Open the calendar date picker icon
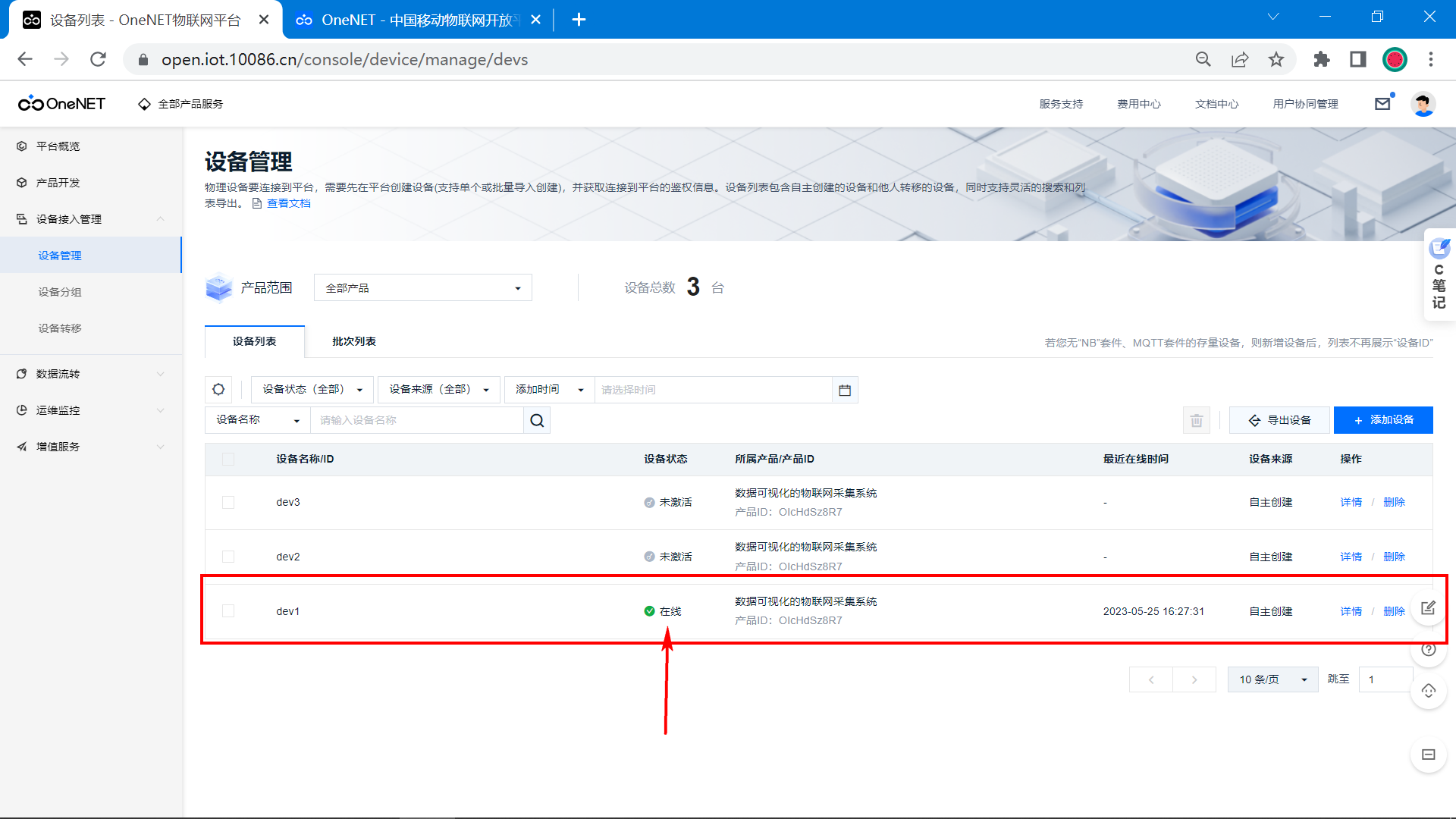Screen dimensions: 1456x819 point(845,390)
